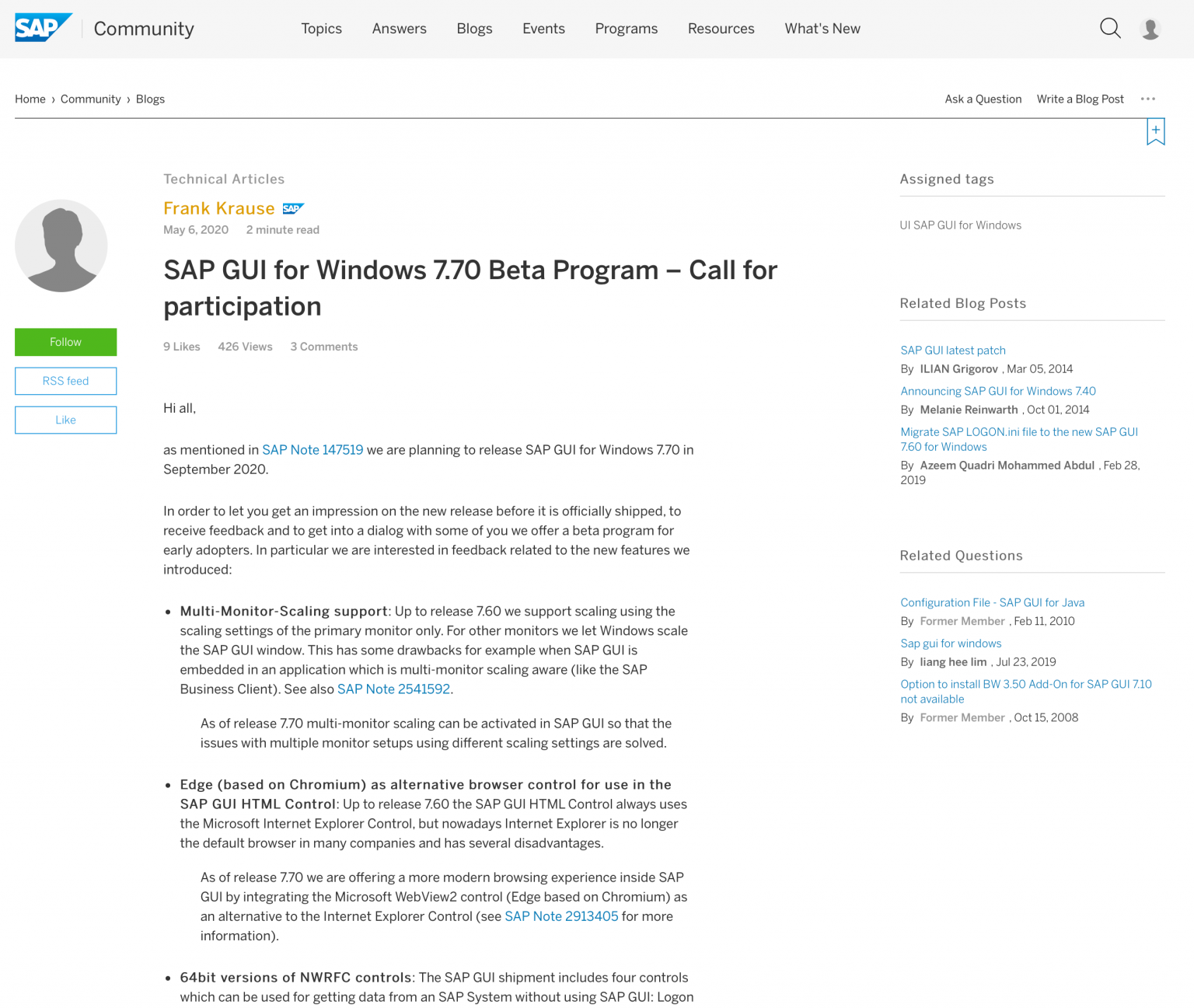Switch to the What's New section
The height and width of the screenshot is (1008, 1194).
(x=822, y=29)
